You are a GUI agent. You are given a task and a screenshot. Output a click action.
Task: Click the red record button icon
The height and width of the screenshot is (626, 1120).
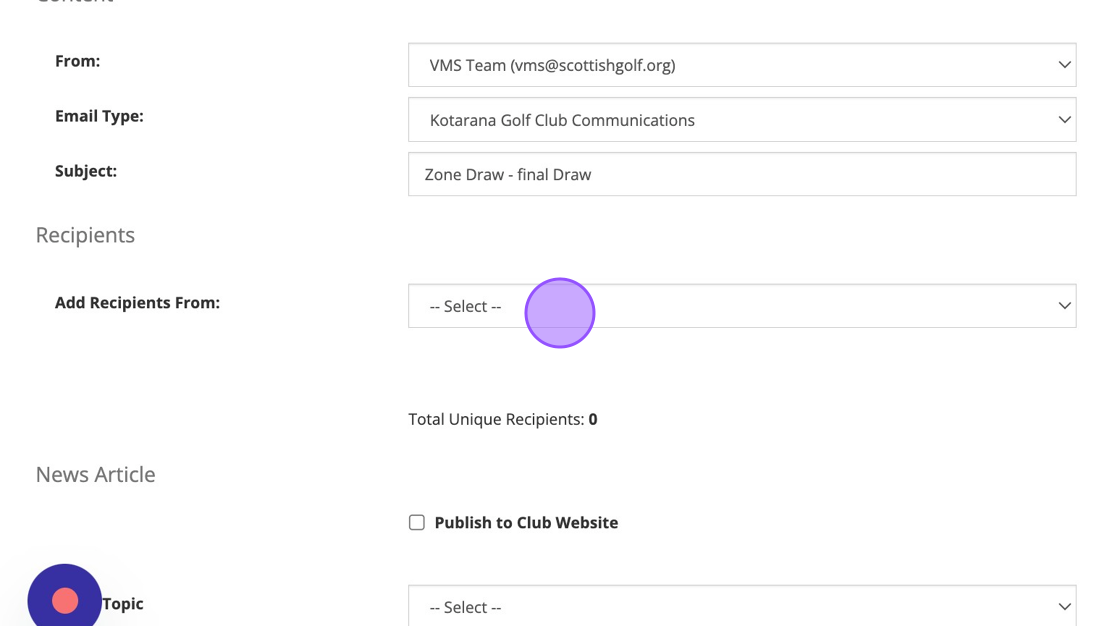tap(65, 600)
